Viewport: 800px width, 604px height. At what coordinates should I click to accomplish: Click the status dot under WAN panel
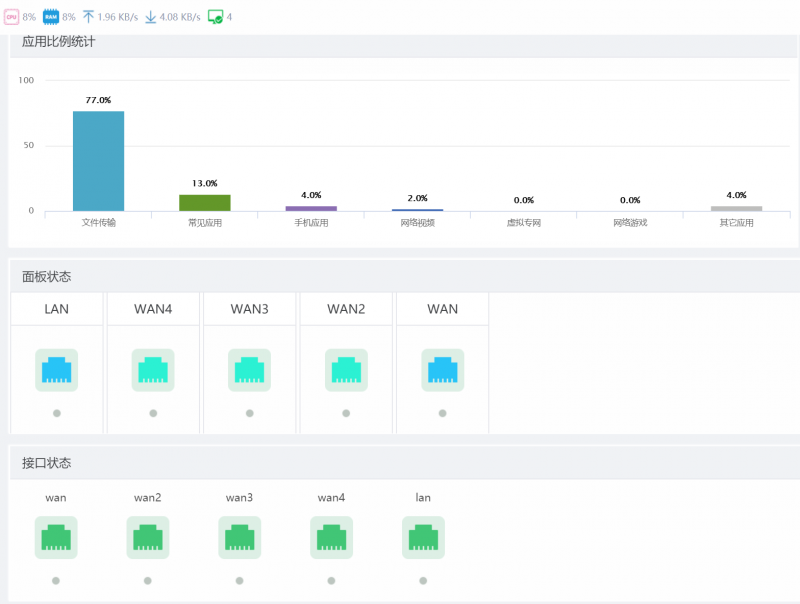(x=443, y=413)
